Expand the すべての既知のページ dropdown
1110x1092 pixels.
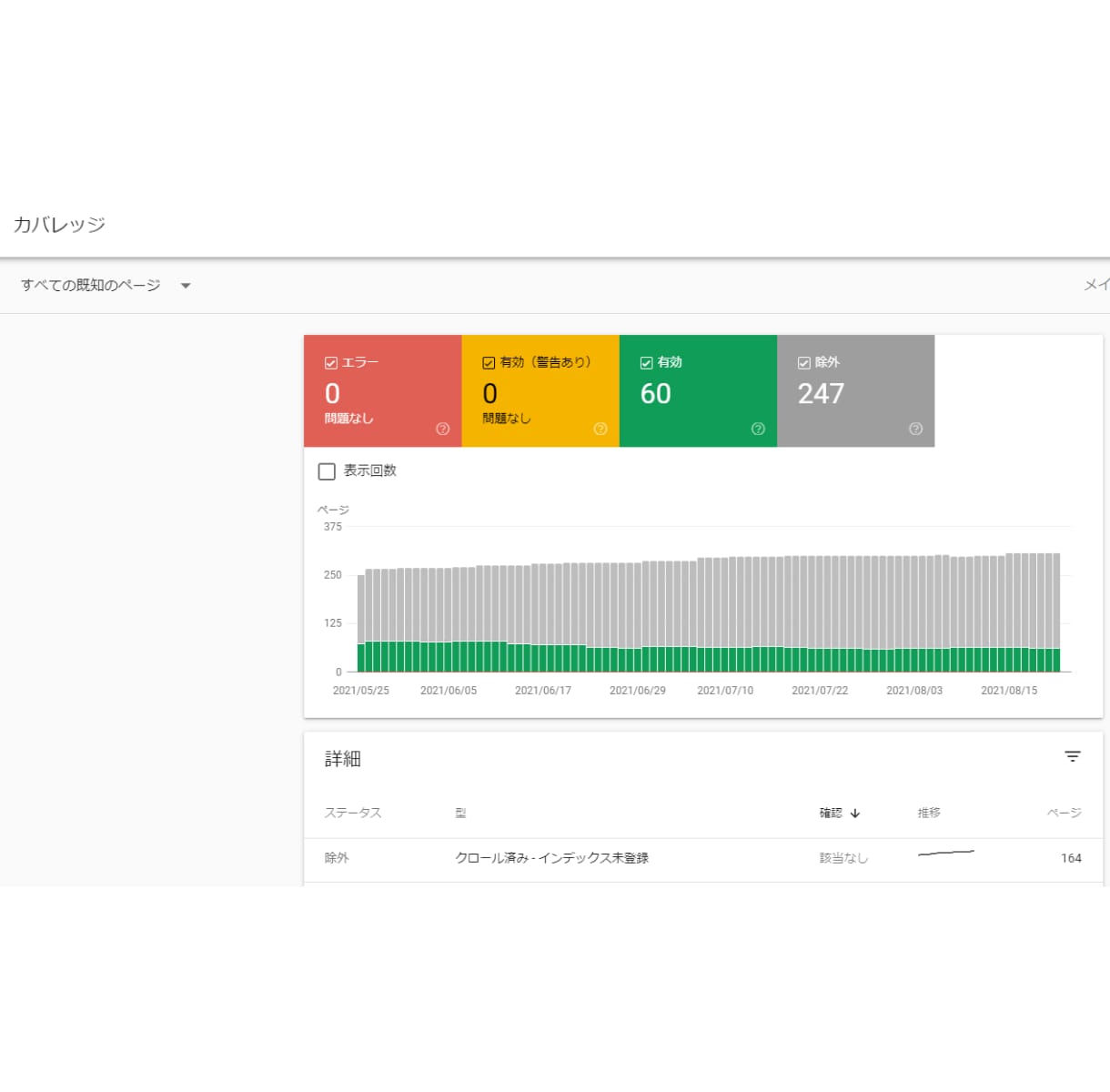(x=106, y=286)
